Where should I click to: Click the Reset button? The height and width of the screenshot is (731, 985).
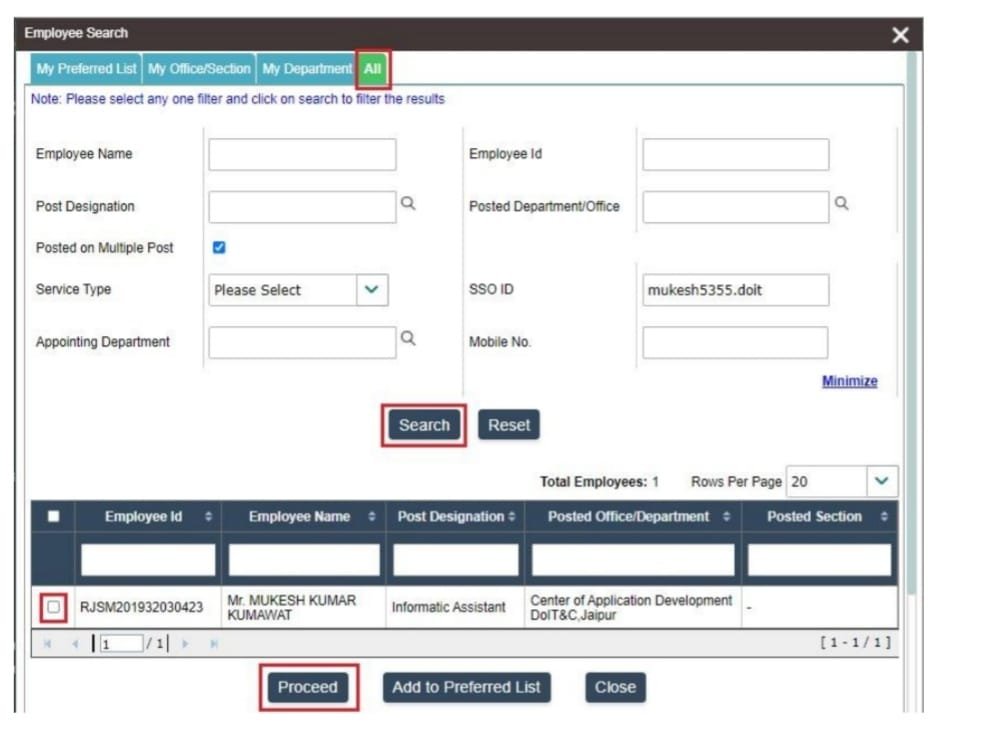(x=509, y=425)
